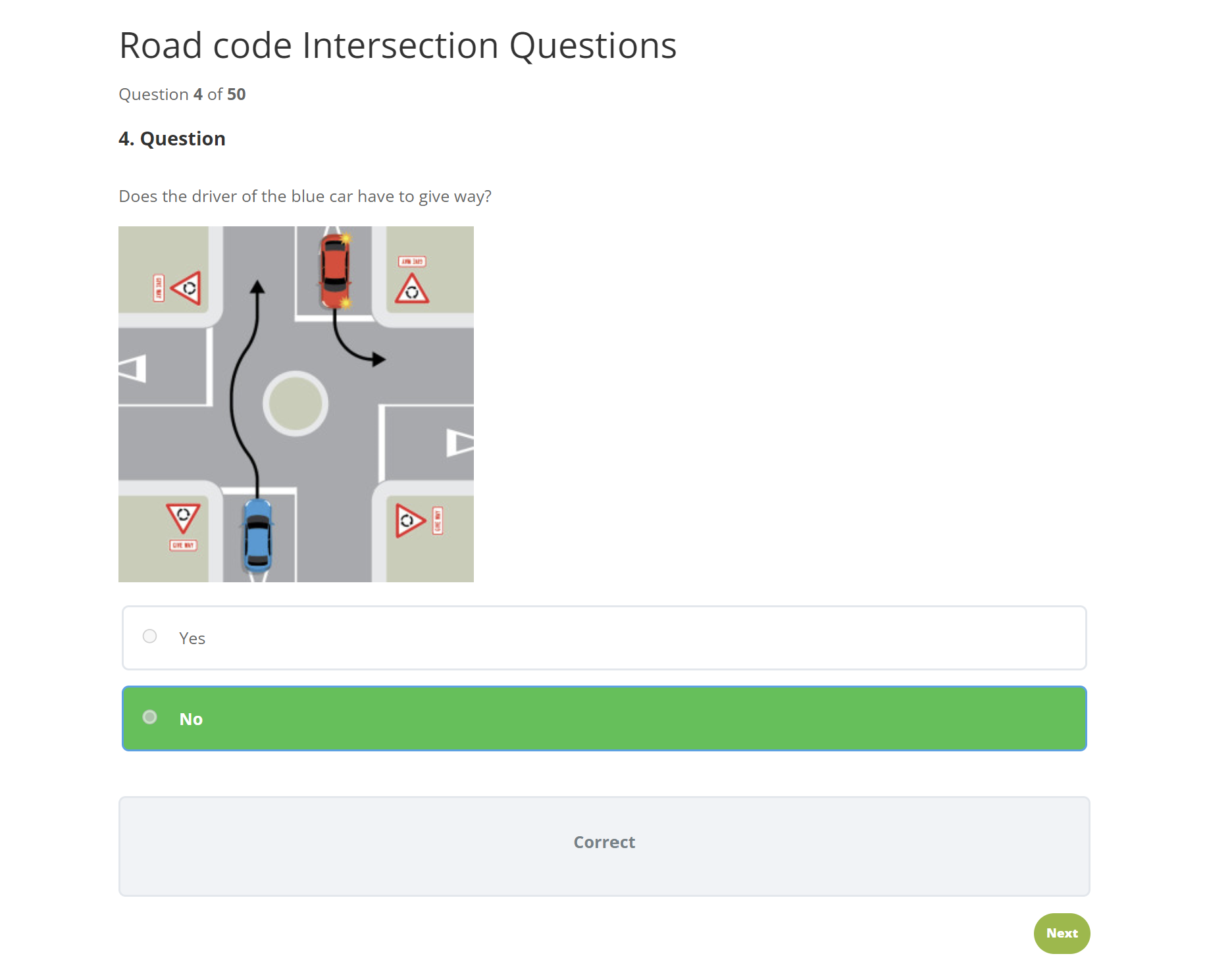Click the blue car in the diagram

coord(258,536)
